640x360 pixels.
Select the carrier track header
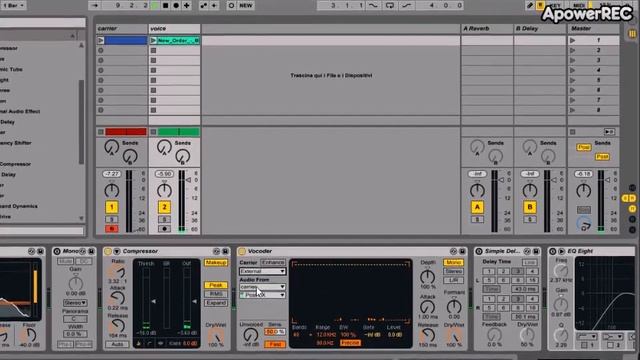122,29
